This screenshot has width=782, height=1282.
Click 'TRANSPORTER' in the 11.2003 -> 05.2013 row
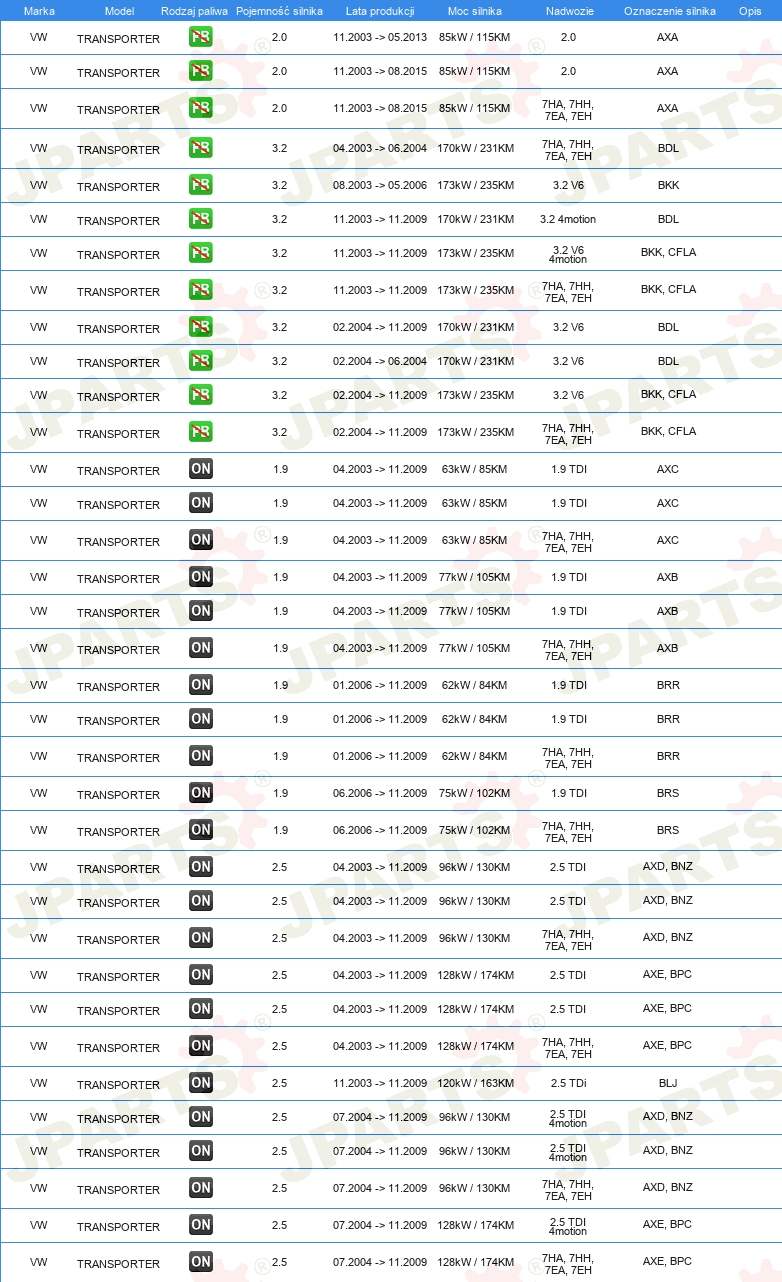pyautogui.click(x=118, y=39)
